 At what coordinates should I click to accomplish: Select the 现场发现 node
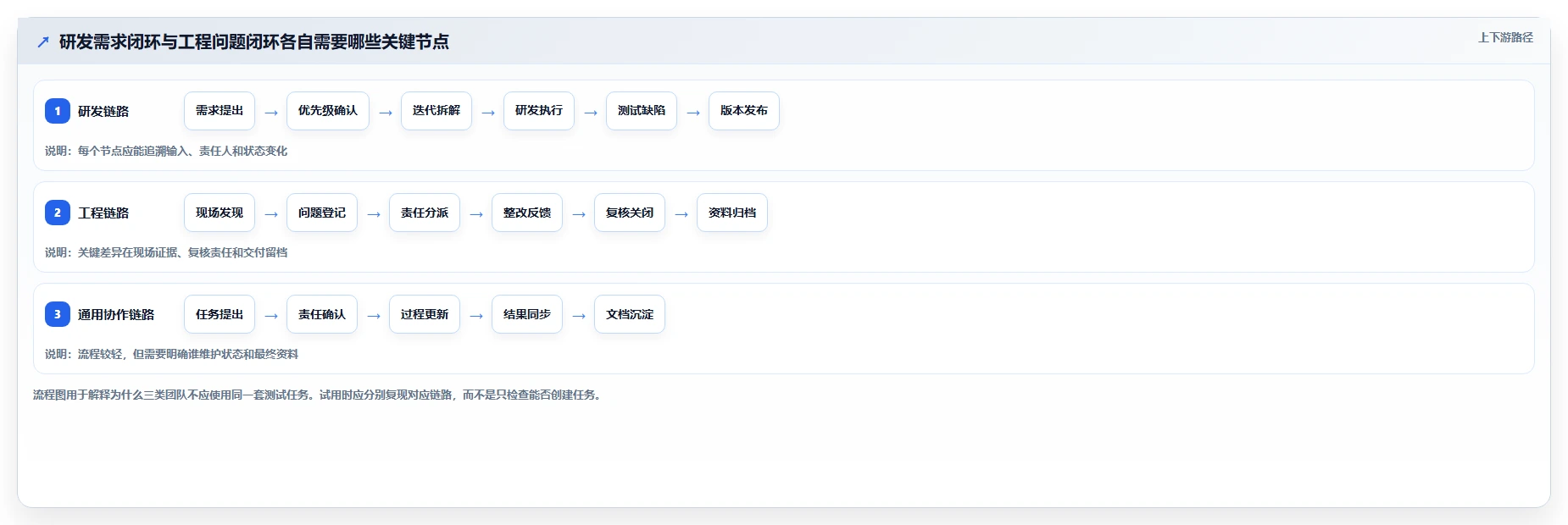(x=220, y=213)
